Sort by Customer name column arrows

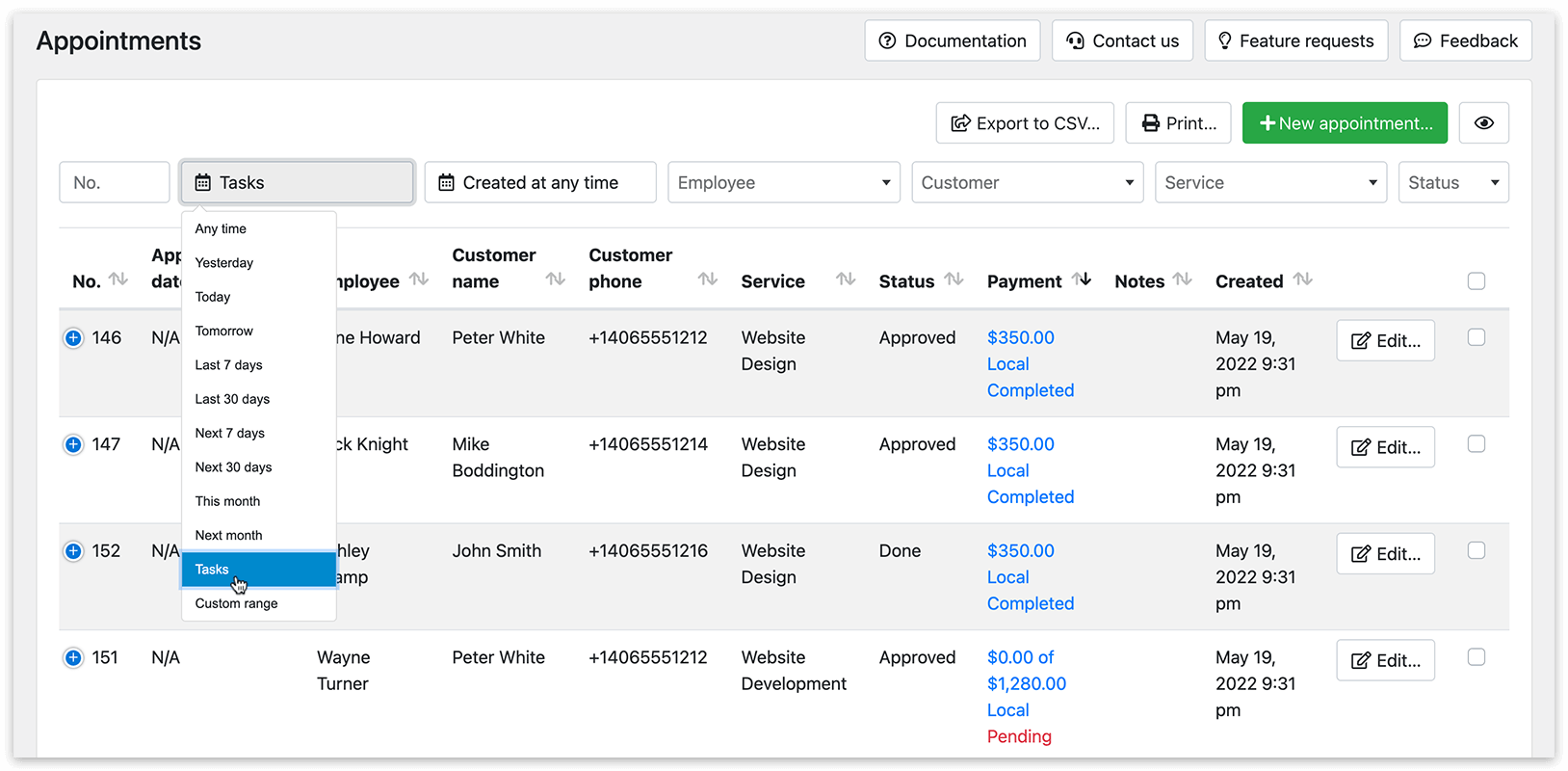[x=556, y=279]
